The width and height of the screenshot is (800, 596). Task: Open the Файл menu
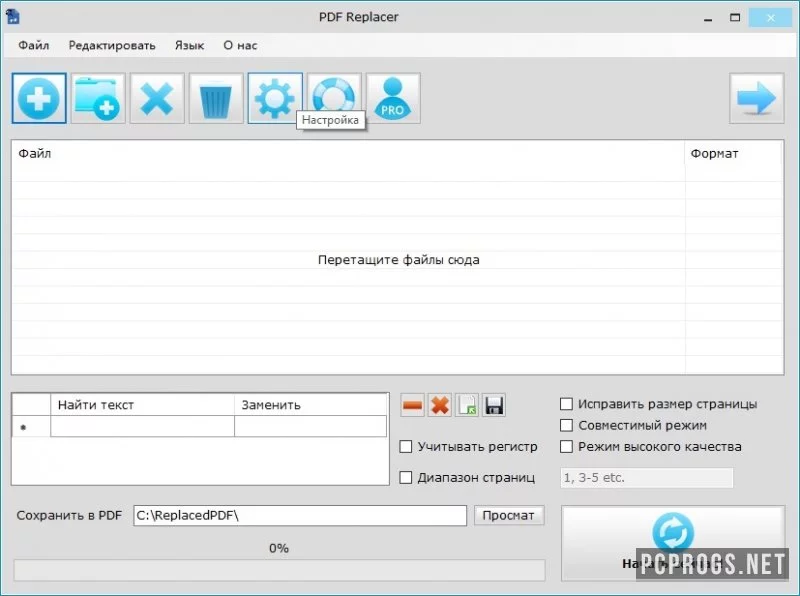coord(34,45)
